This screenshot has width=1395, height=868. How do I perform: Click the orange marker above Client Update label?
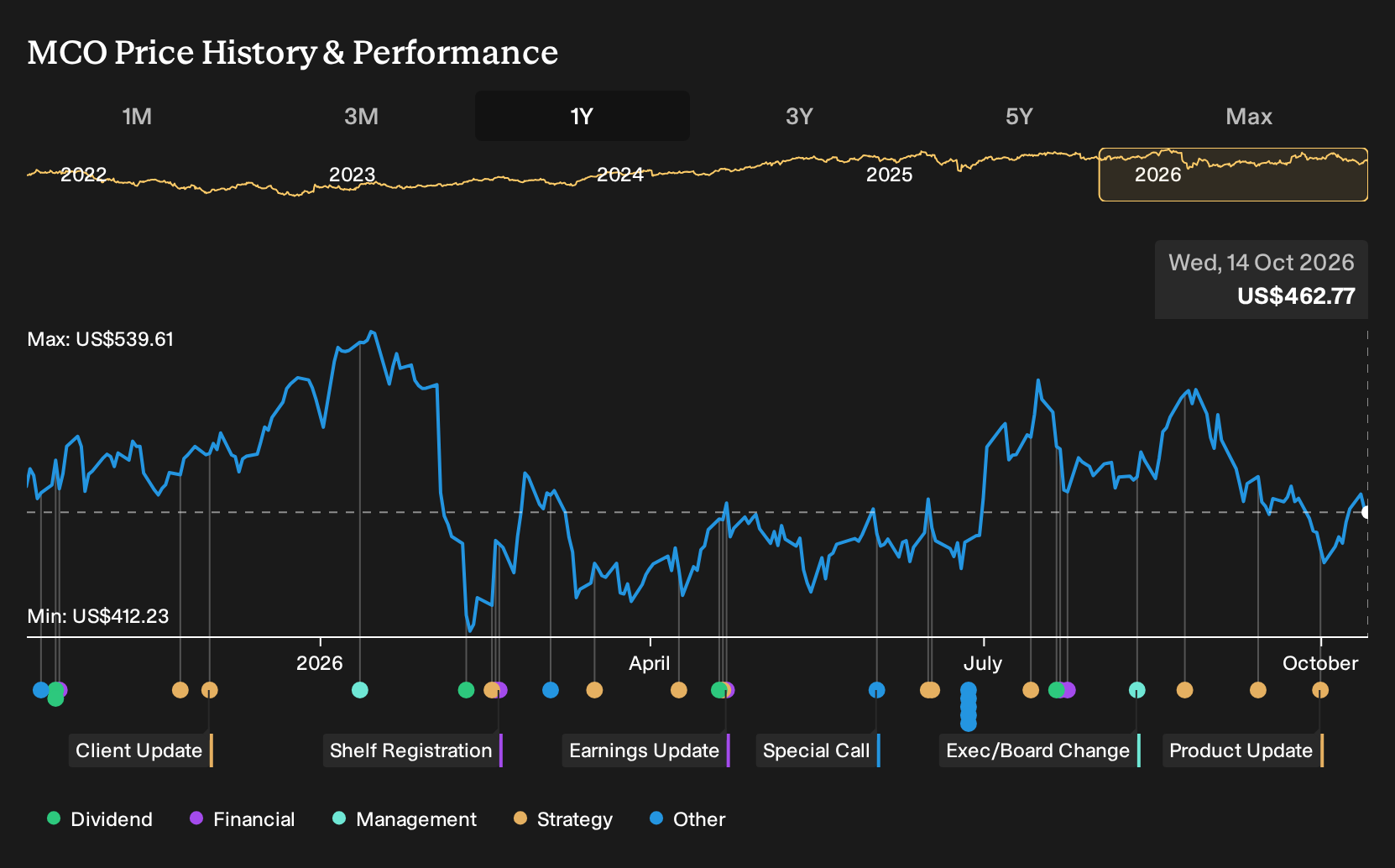[210, 690]
